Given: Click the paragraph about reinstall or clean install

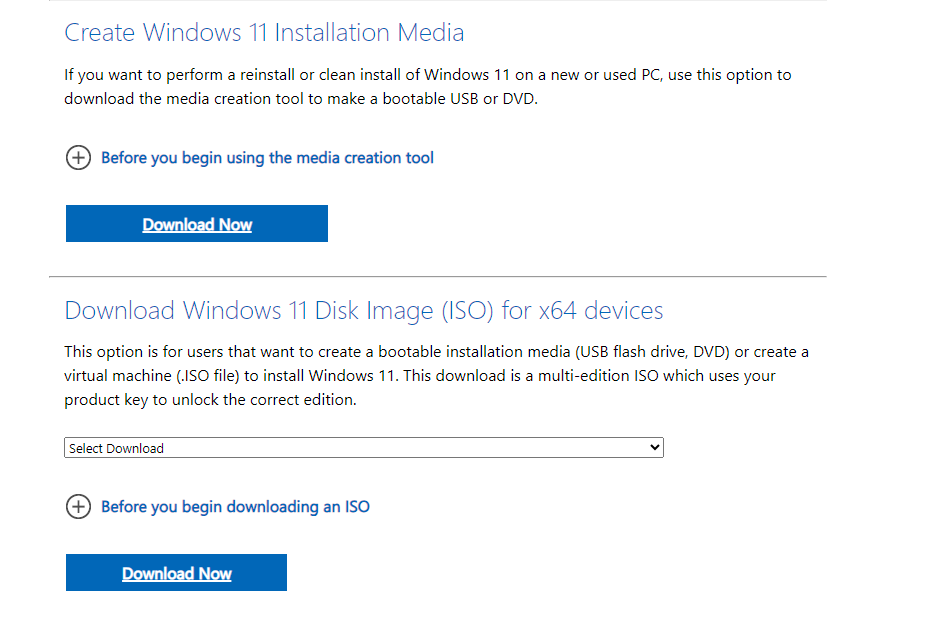Looking at the screenshot, I should point(428,87).
